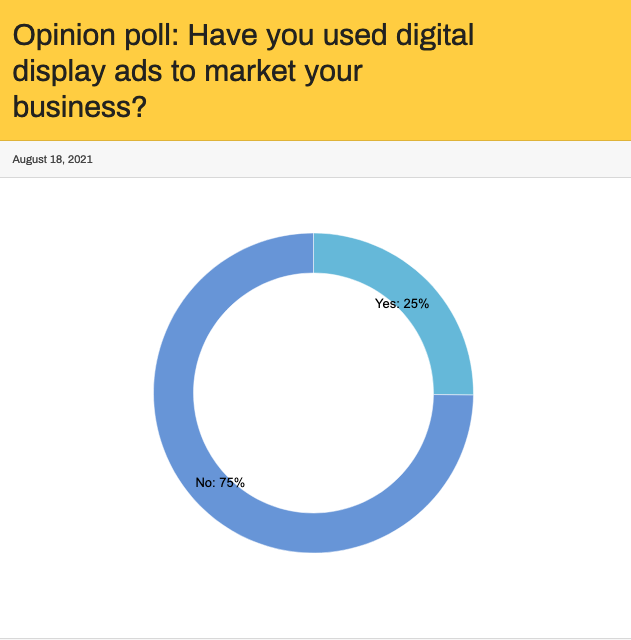Click the gray date bar right of the date

coord(400,159)
